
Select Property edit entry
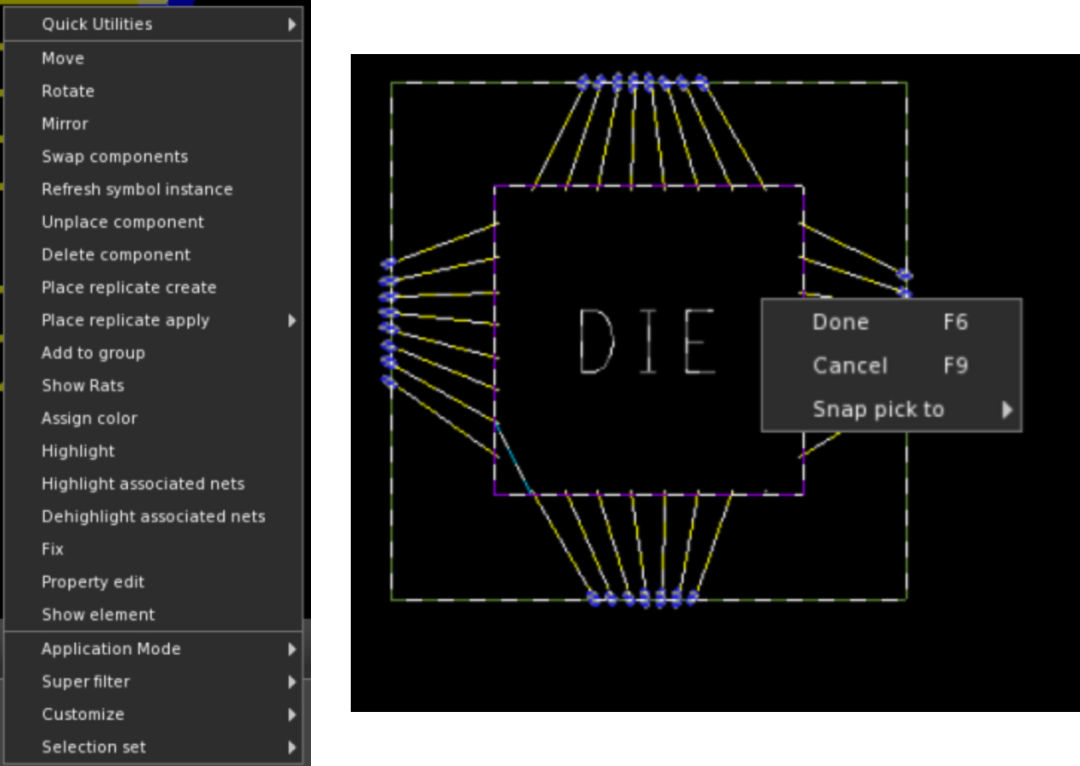click(93, 582)
